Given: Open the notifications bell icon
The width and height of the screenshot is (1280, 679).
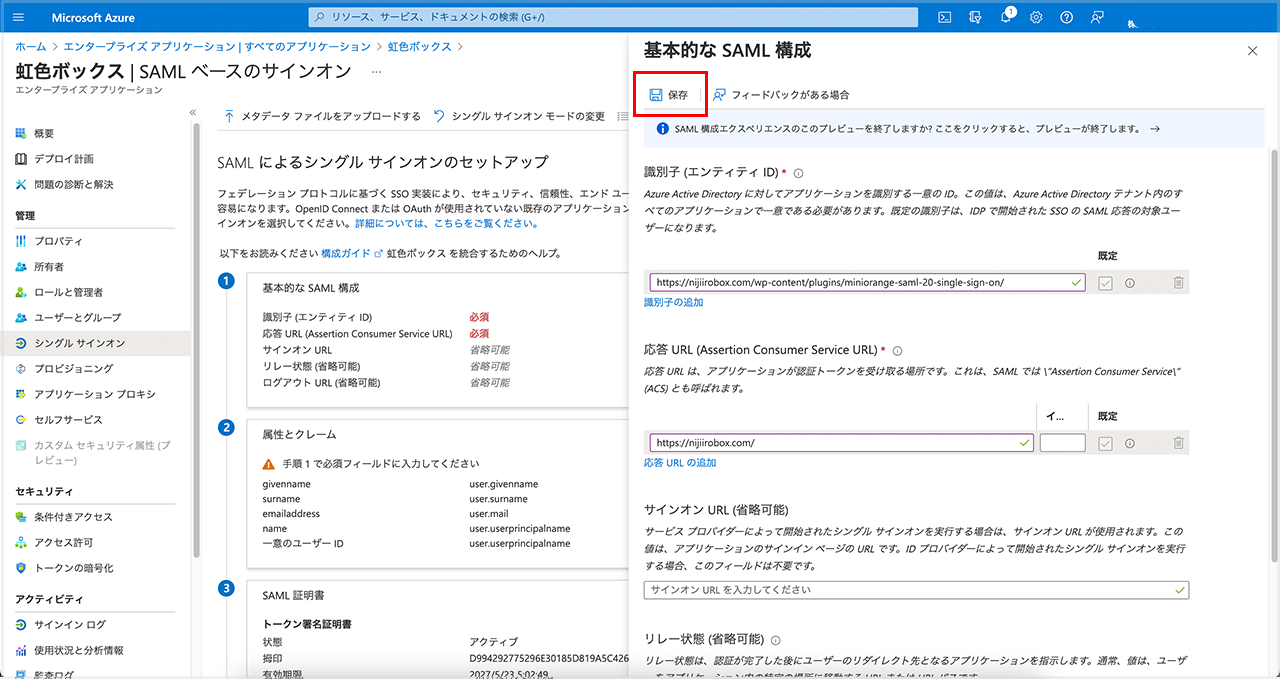Looking at the screenshot, I should click(x=1006, y=17).
